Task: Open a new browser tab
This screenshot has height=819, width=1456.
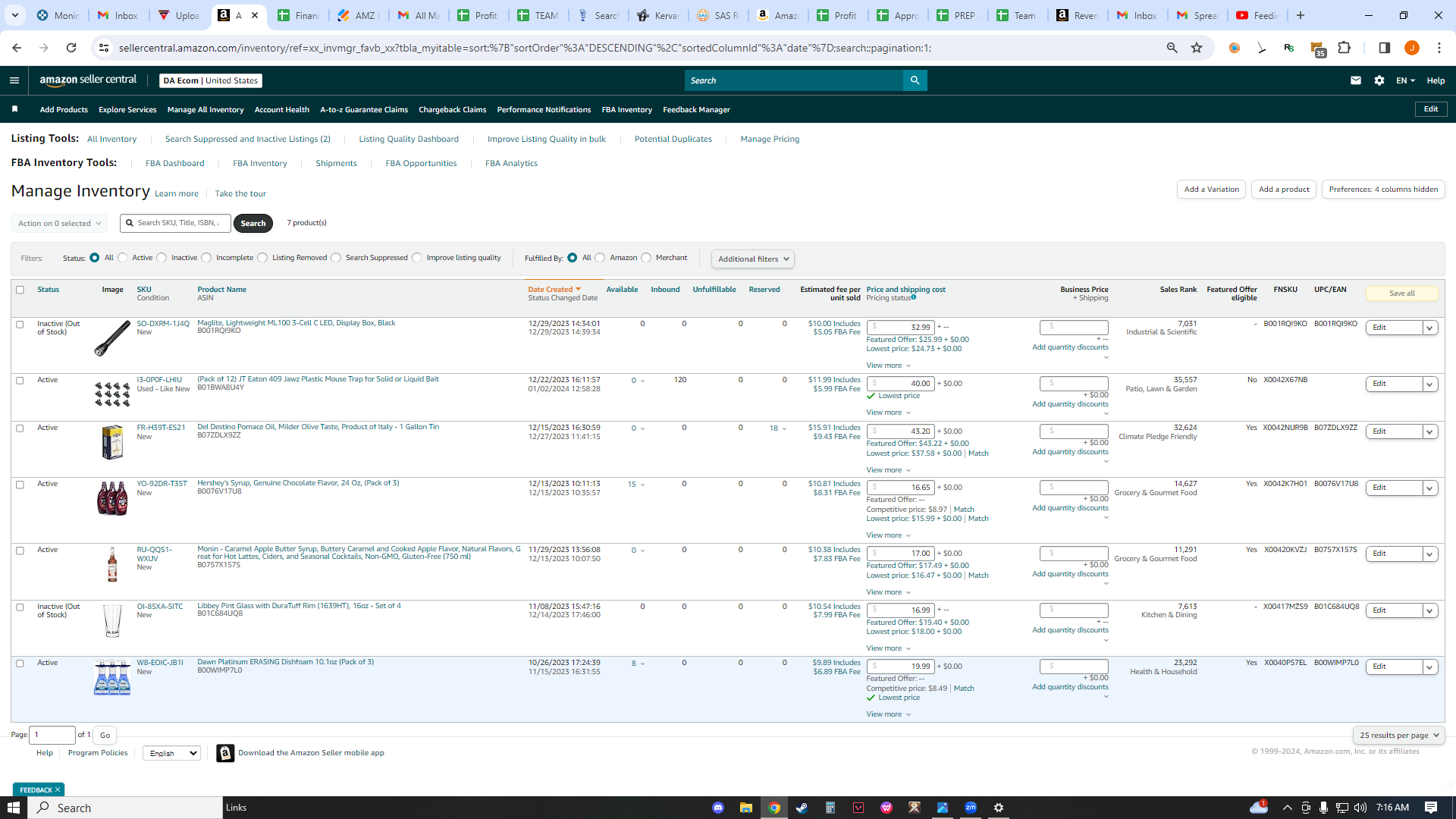Action: pos(1301,15)
